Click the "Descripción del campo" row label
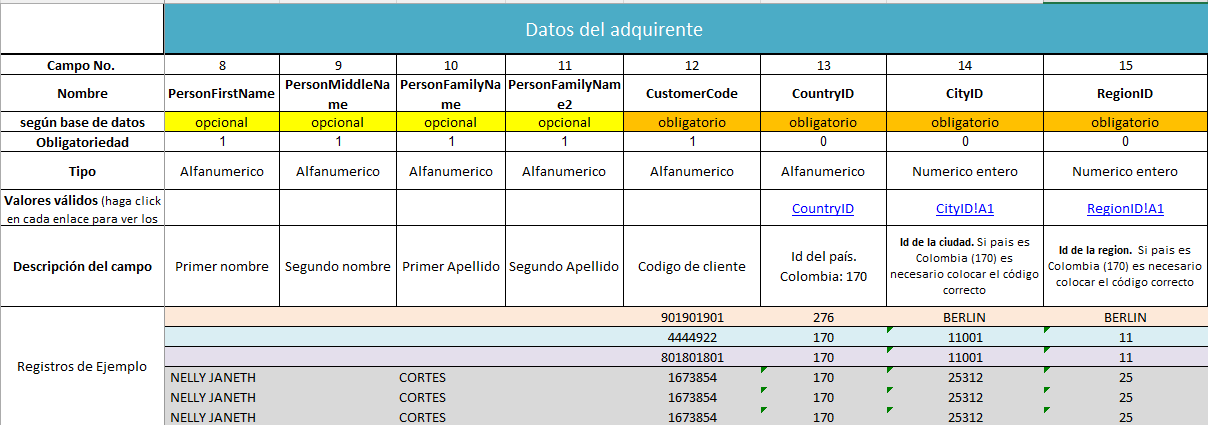1208x425 pixels. (81, 266)
